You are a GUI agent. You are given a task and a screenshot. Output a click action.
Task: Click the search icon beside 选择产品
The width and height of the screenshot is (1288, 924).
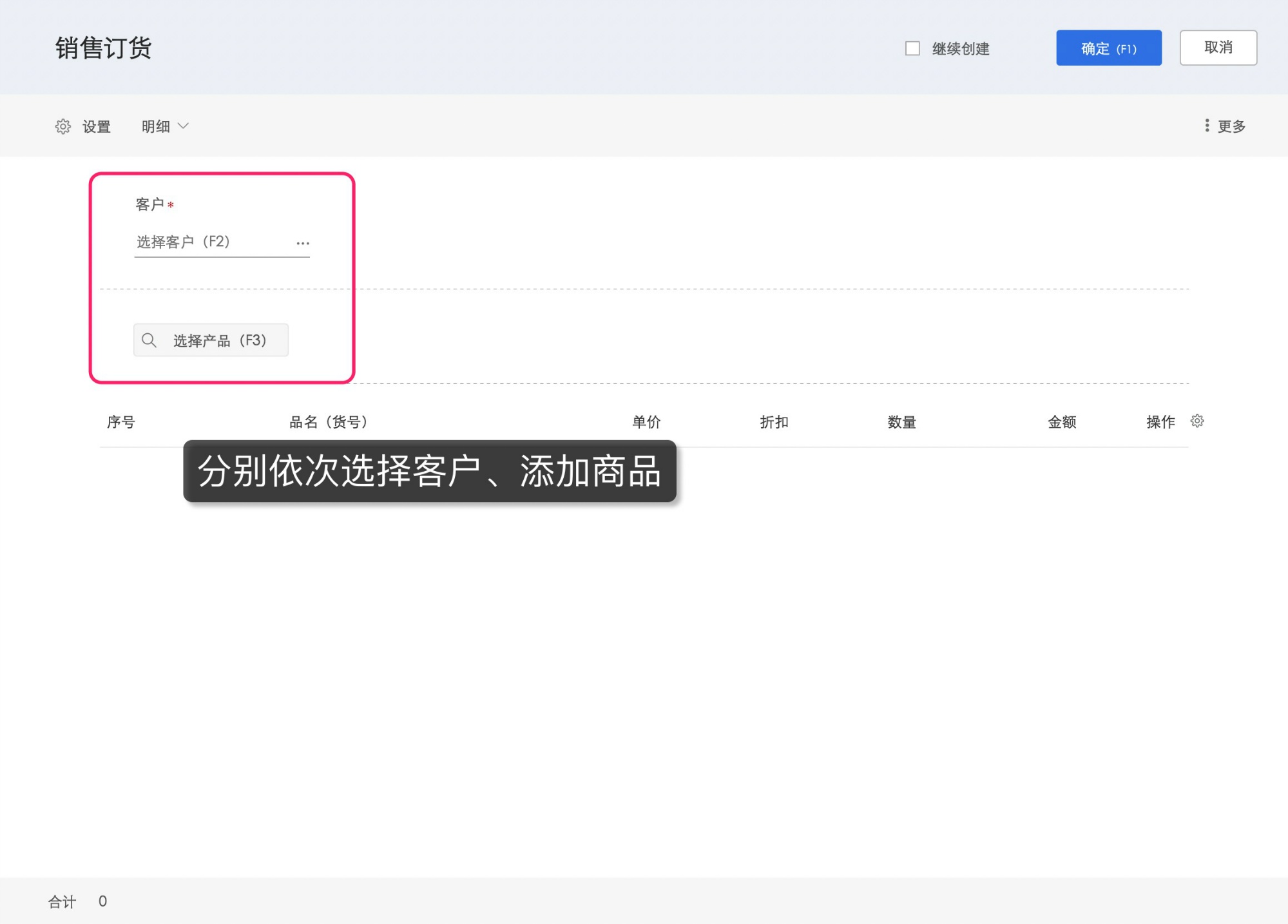point(149,340)
